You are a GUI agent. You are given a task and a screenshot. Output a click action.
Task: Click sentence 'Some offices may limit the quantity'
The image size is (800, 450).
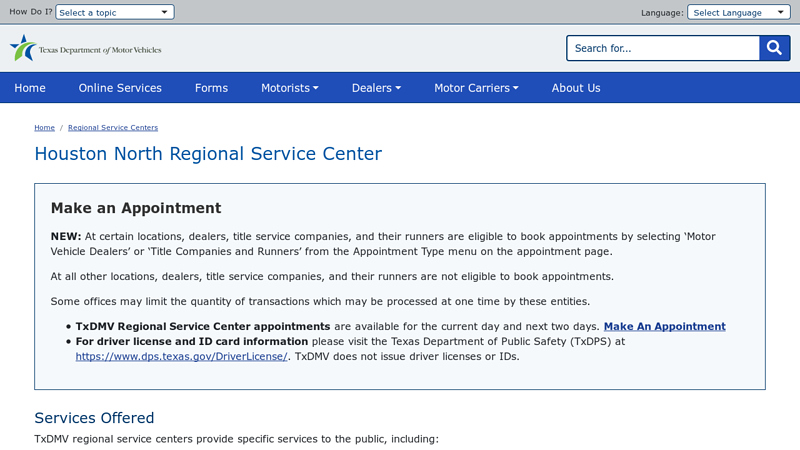(x=320, y=302)
